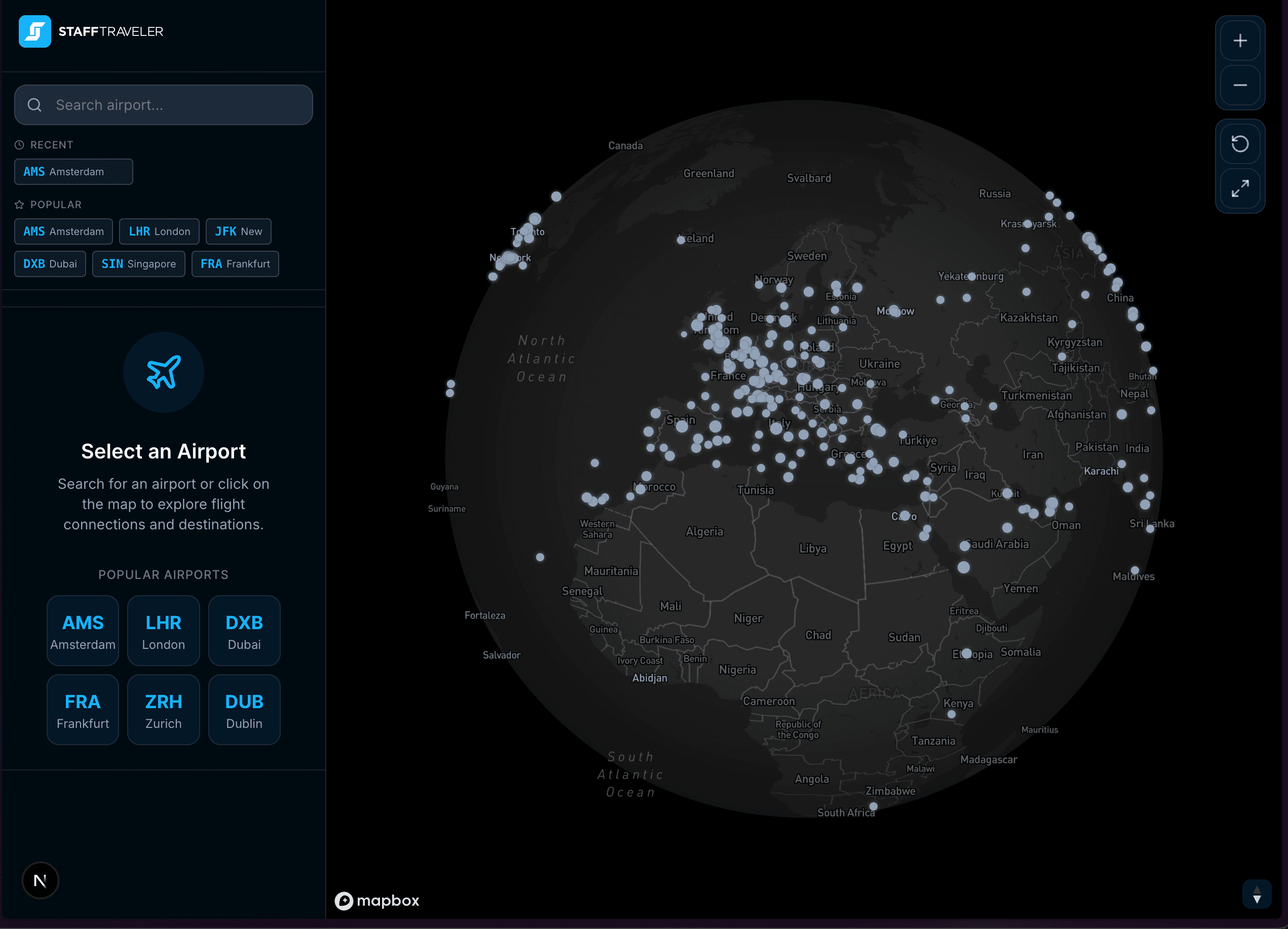Pick DXB Dubai from the popular chips

point(50,263)
